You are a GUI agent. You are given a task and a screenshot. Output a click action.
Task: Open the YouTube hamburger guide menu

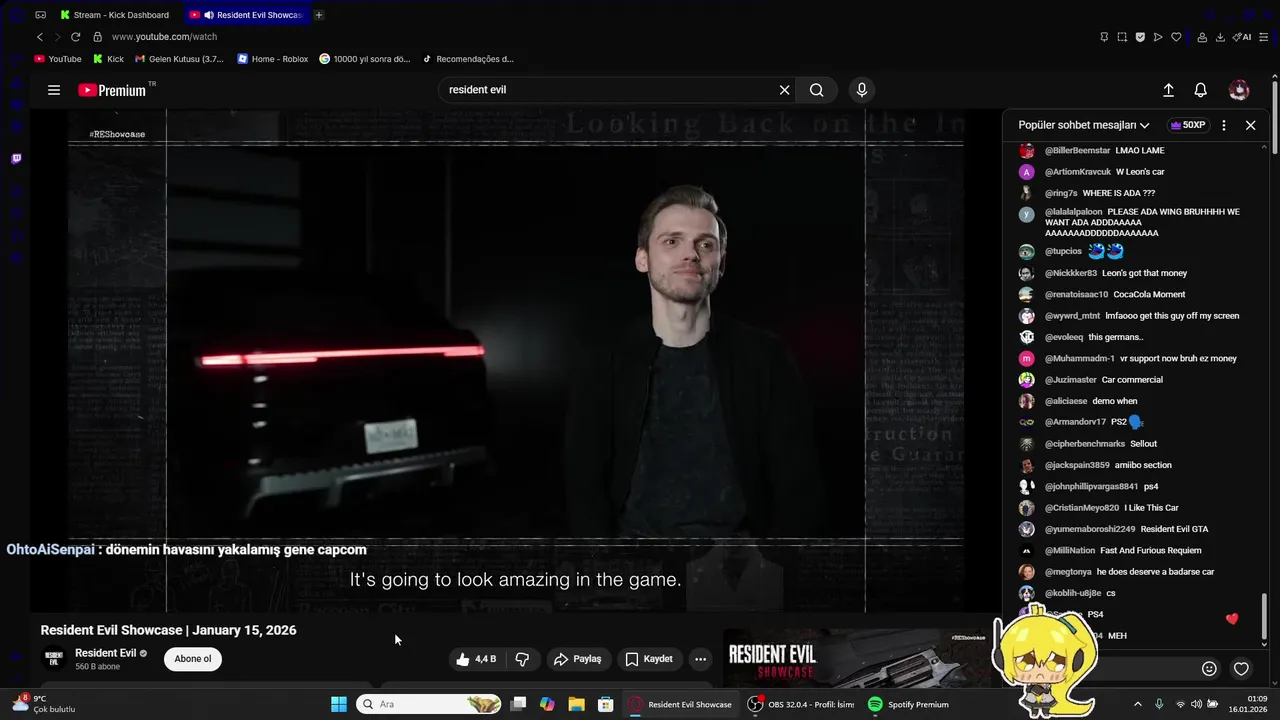54,90
